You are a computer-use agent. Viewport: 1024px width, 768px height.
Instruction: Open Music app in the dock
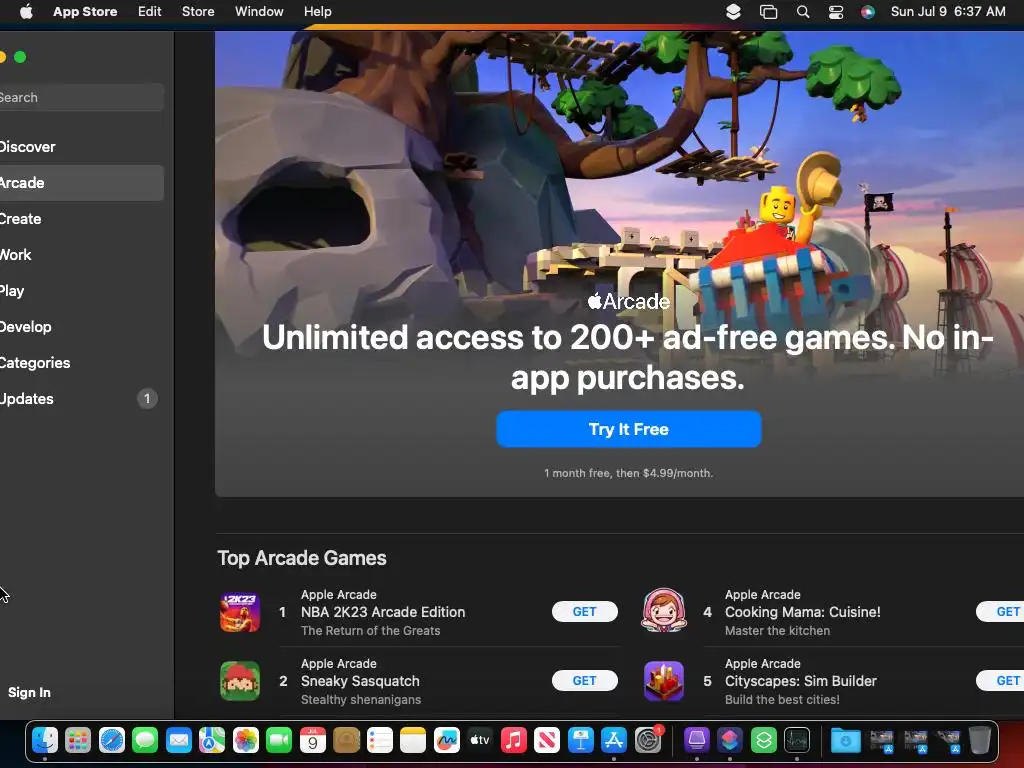pos(513,740)
